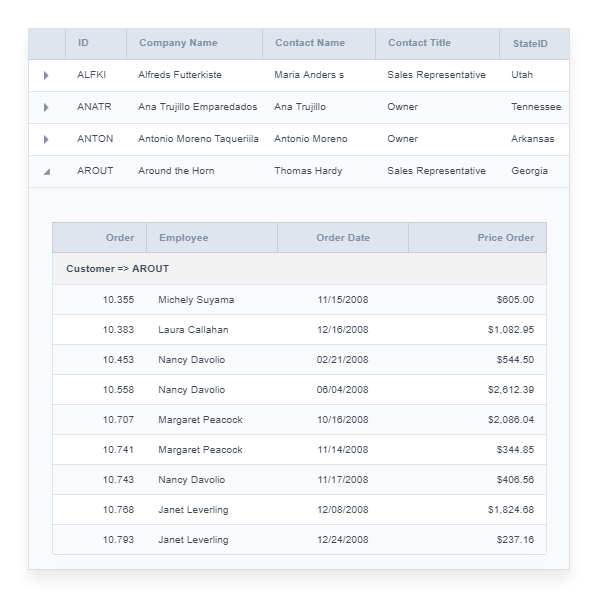
Task: Sort orders by Price Order header
Action: click(x=505, y=238)
